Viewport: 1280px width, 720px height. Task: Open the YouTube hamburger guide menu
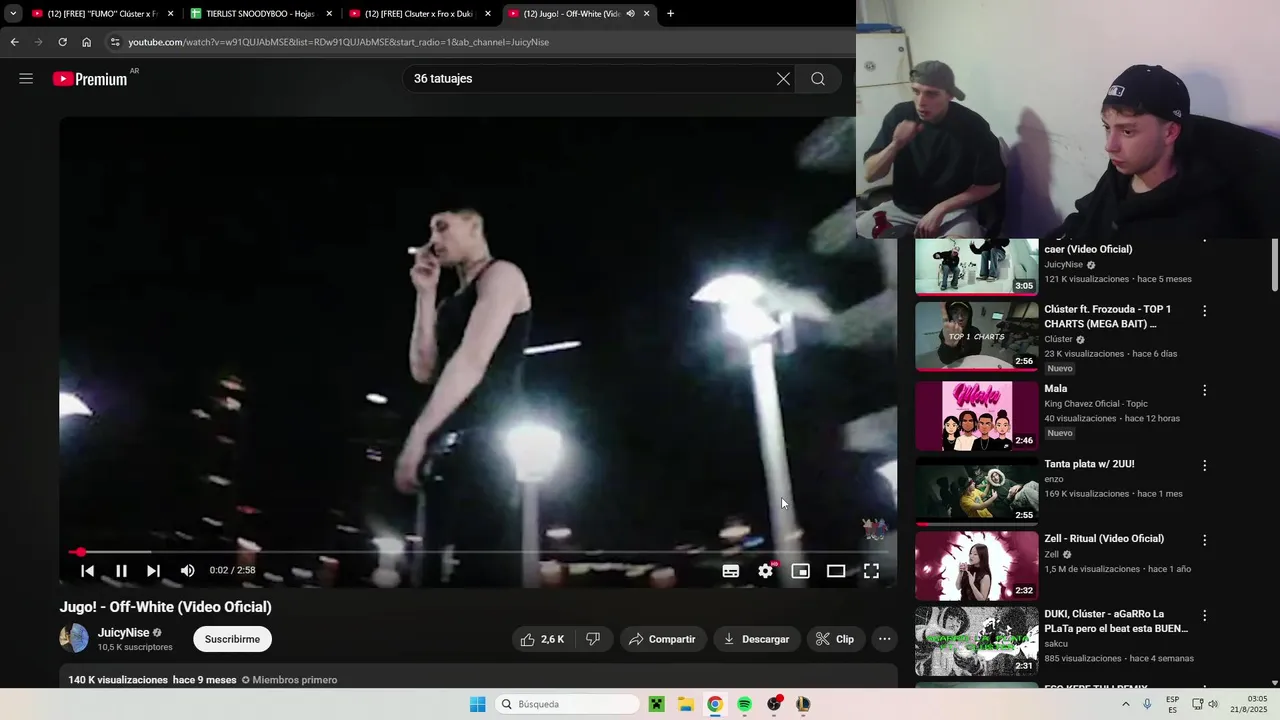(x=26, y=79)
